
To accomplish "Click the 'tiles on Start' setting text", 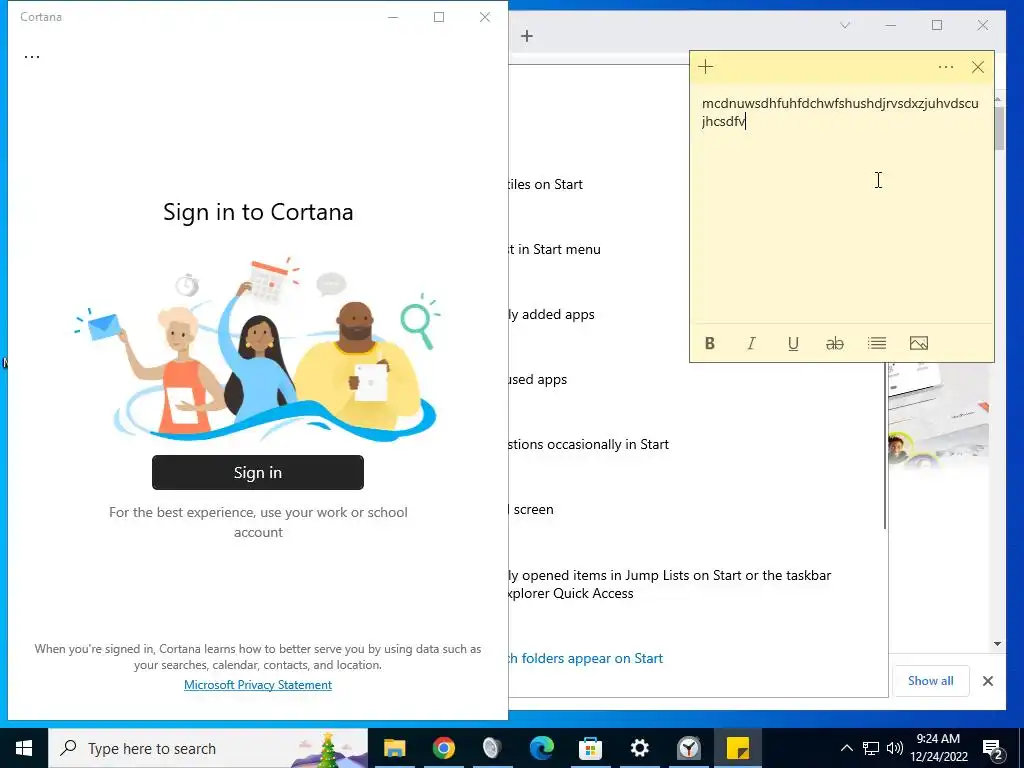I will coord(546,185).
